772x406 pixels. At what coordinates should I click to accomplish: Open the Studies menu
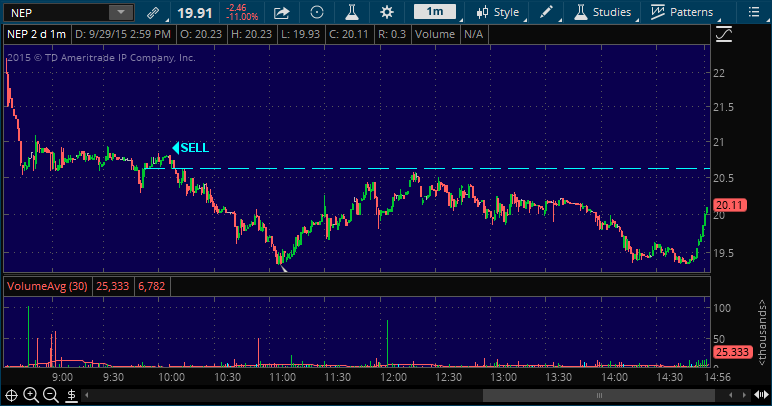(x=605, y=13)
